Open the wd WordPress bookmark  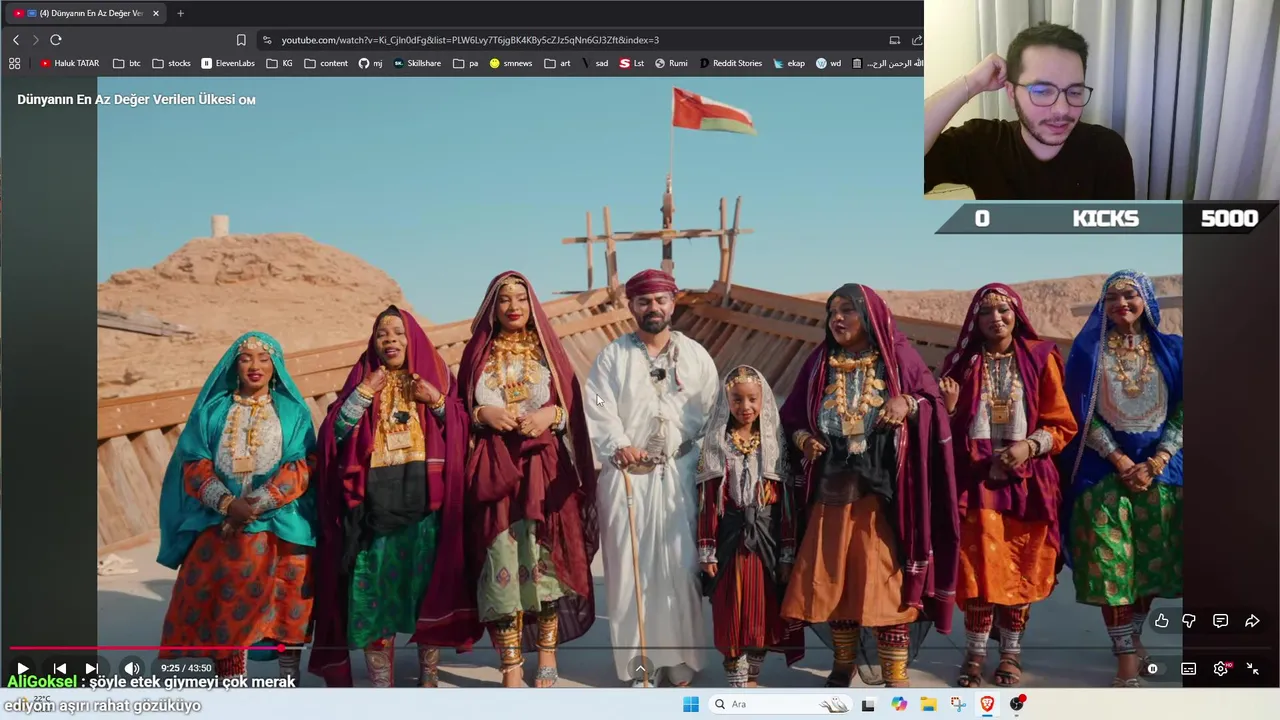pyautogui.click(x=828, y=63)
